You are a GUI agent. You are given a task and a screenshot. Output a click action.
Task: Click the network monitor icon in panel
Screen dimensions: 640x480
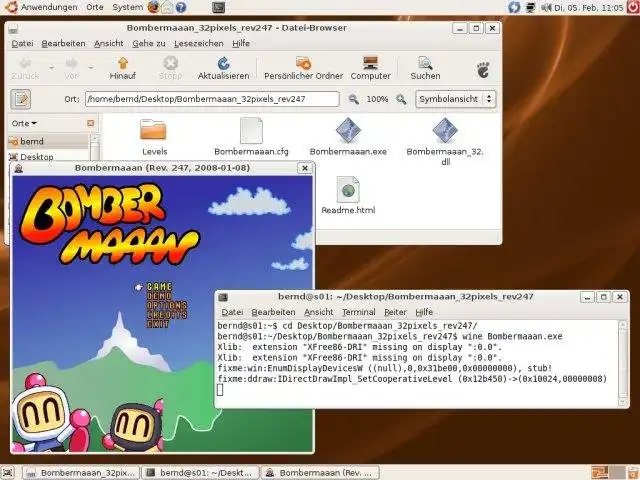pos(530,7)
